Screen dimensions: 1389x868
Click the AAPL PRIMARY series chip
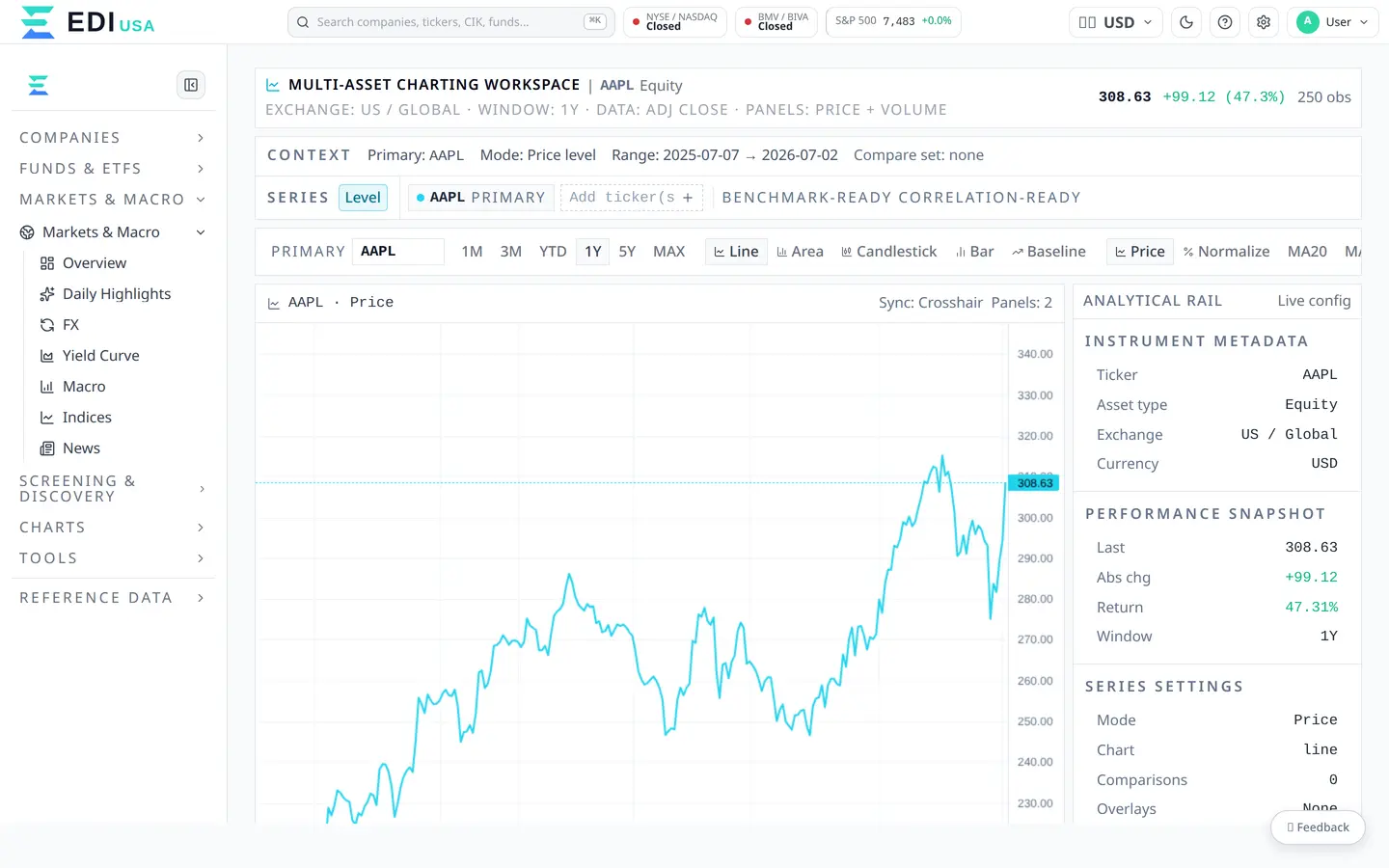[480, 198]
